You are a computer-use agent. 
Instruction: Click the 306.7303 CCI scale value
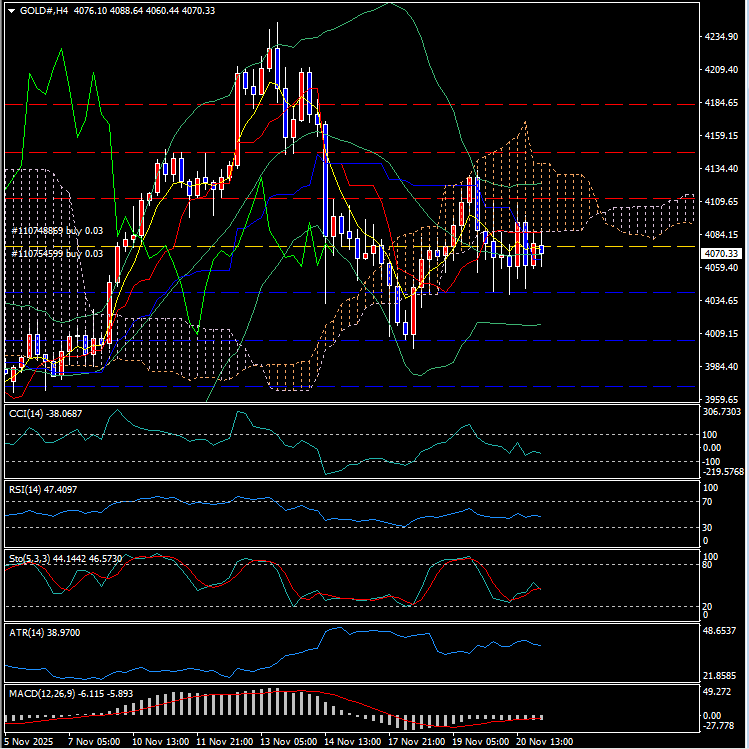tap(724, 411)
